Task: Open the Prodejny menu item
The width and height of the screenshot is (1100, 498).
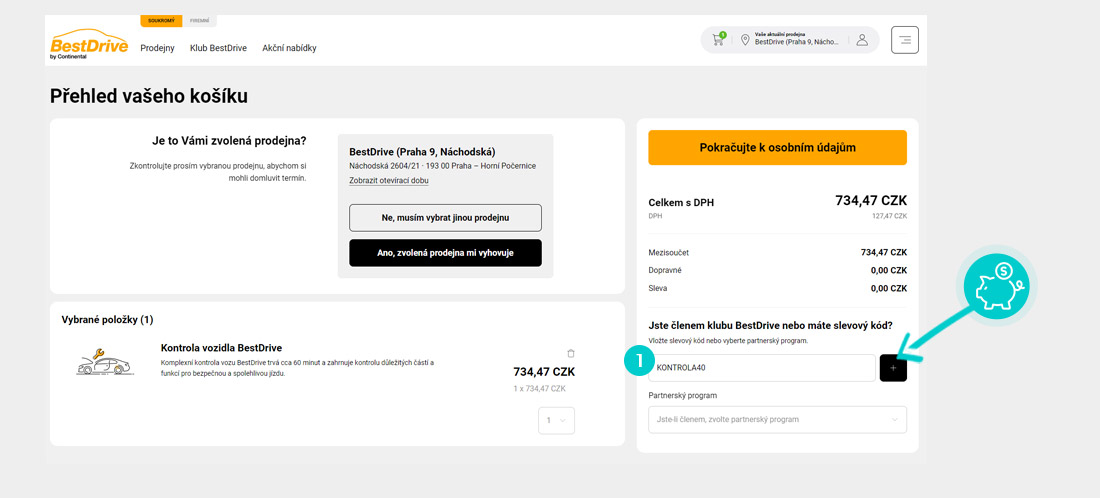Action: click(157, 48)
